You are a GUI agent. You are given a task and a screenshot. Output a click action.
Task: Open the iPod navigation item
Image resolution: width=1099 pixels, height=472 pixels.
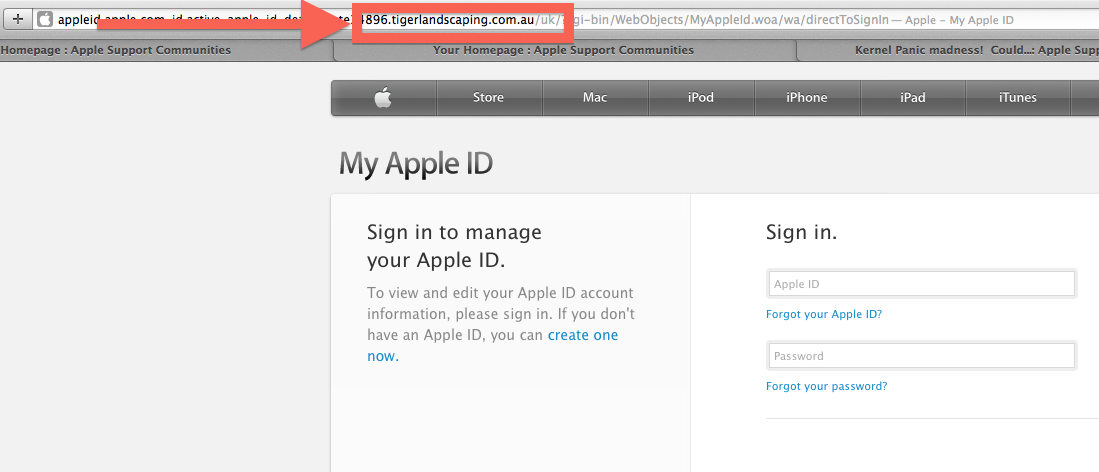click(x=701, y=98)
